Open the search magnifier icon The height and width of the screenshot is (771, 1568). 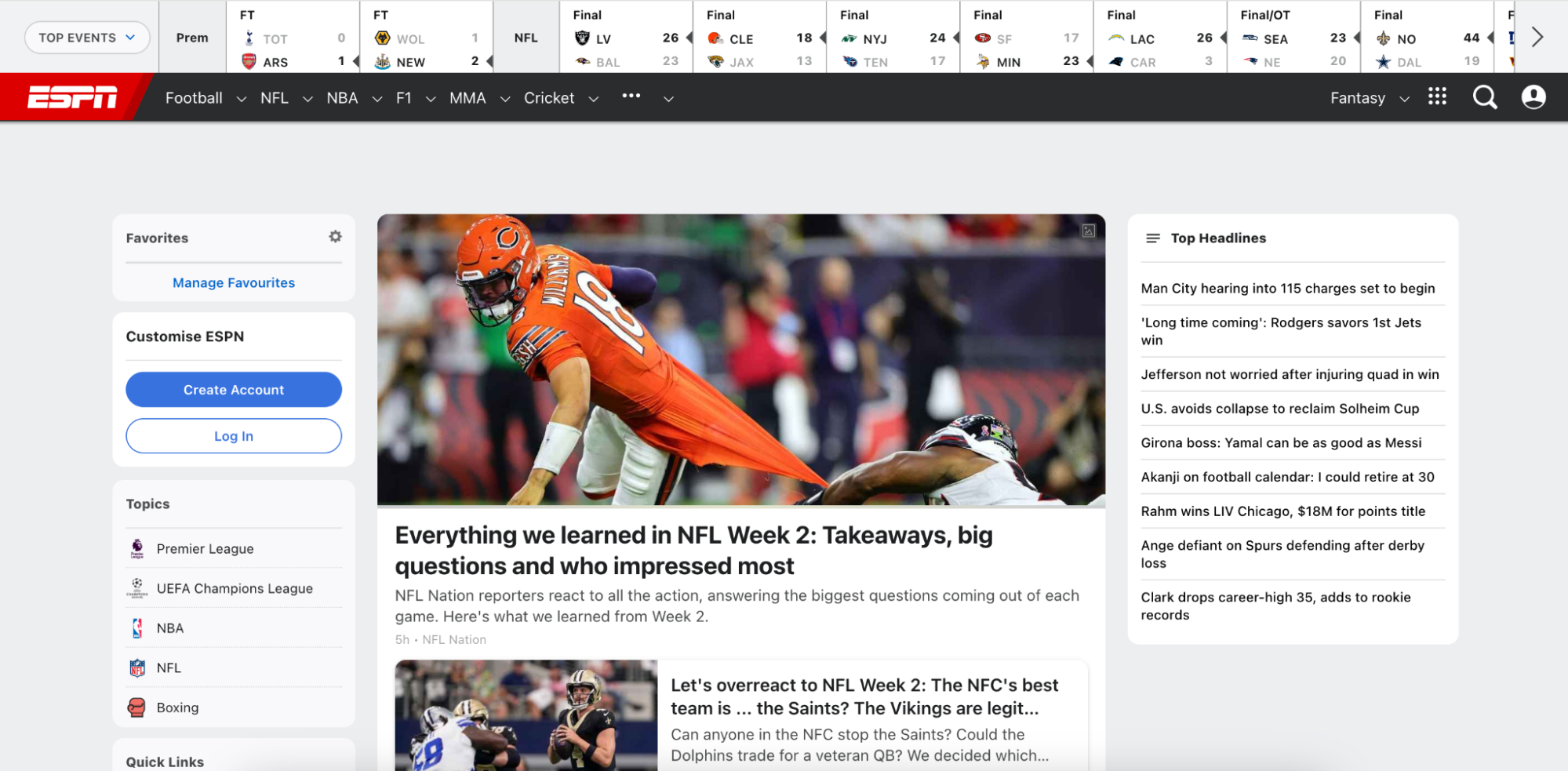click(1485, 97)
